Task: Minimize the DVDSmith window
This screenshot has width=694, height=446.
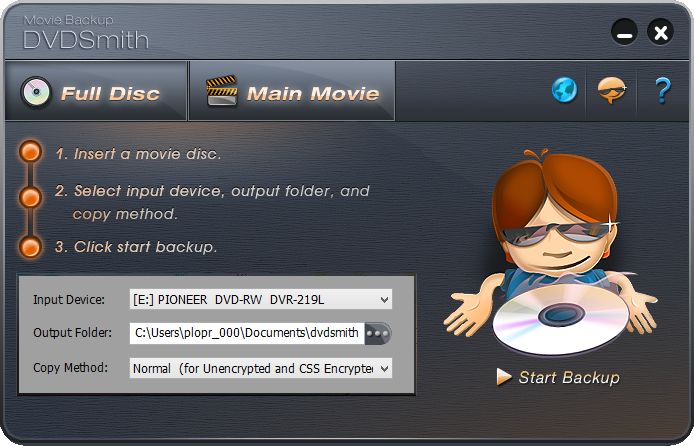Action: click(624, 32)
